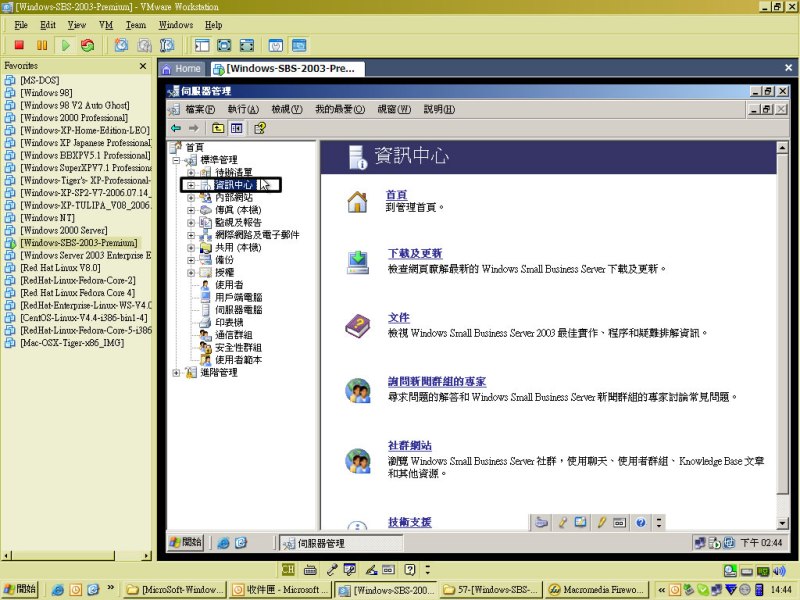
Task: Select [Red Hat Linux V8.0] in Favorites
Action: tap(60, 268)
